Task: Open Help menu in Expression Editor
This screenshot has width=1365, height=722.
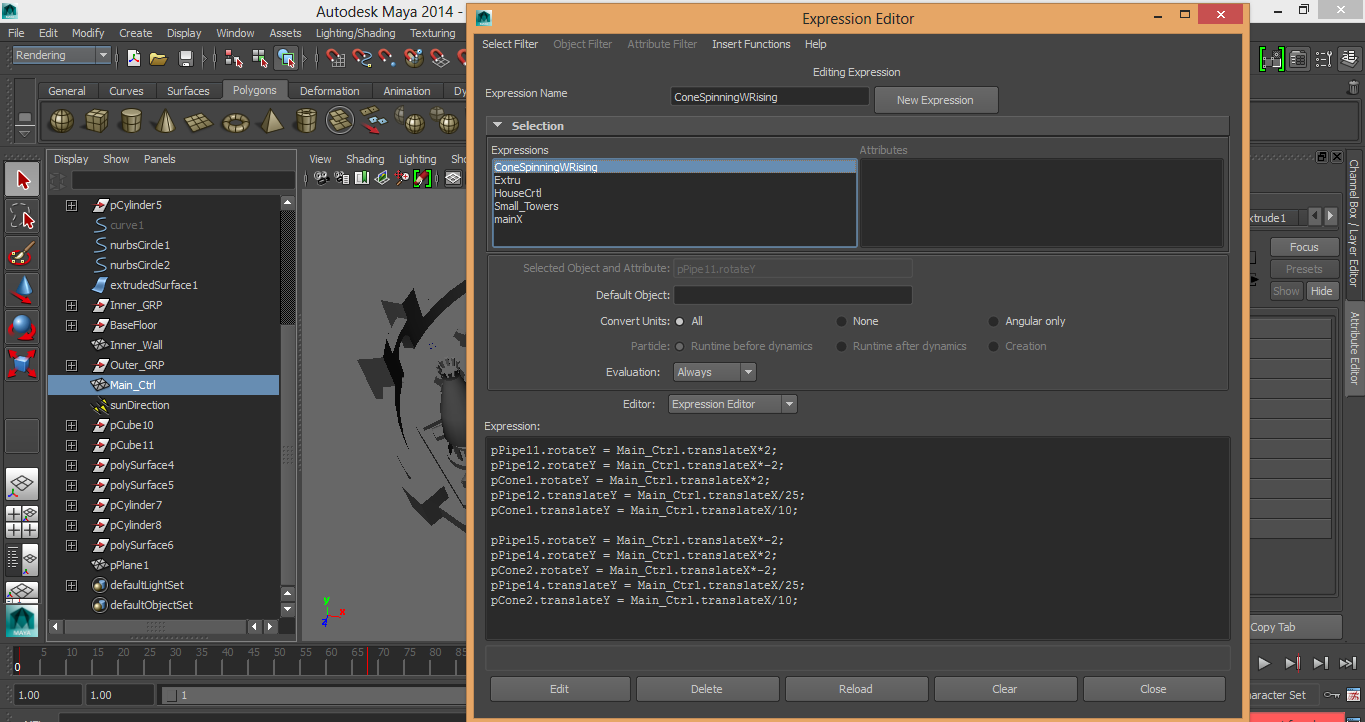Action: pos(816,44)
